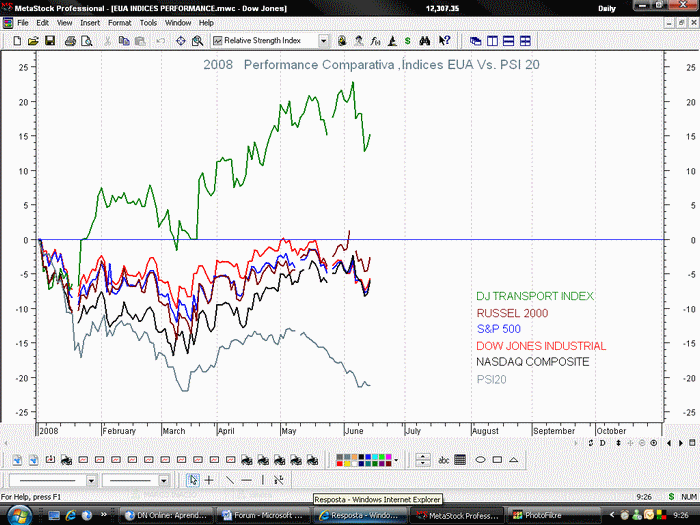
Task: Open a file with the folder icon
Action: click(x=33, y=41)
